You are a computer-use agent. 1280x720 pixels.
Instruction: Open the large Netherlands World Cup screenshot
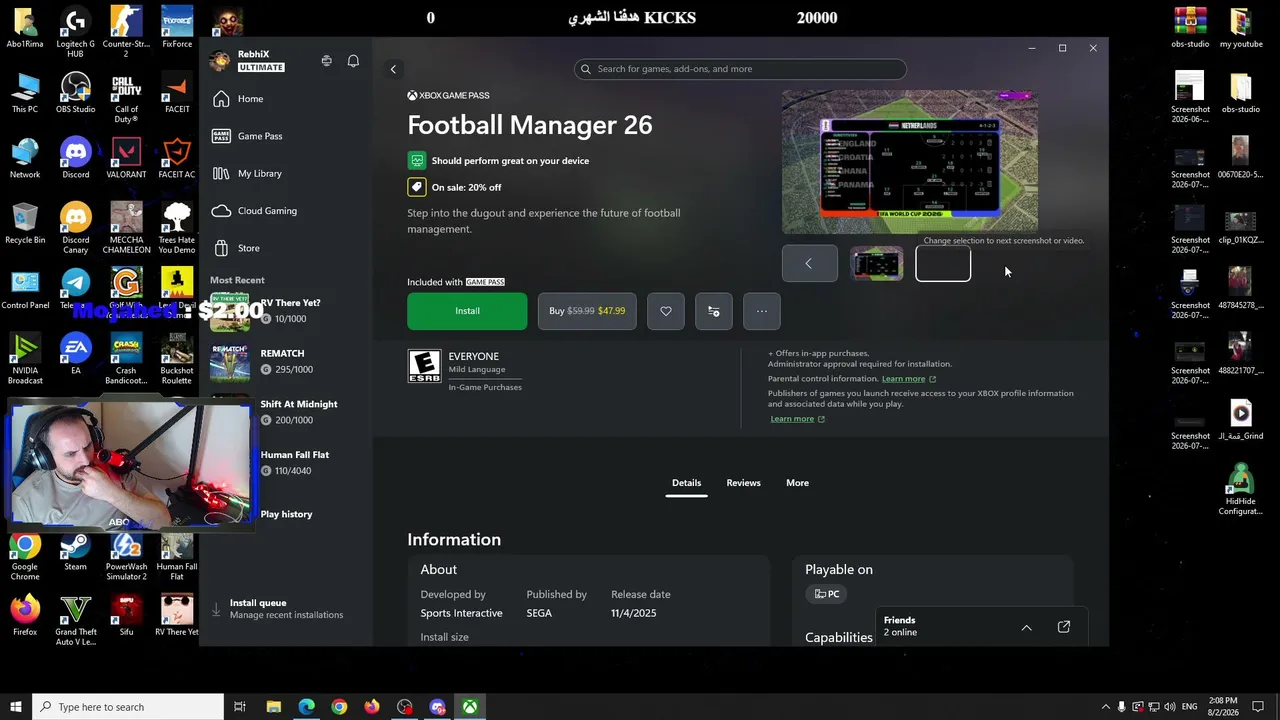pyautogui.click(x=910, y=162)
